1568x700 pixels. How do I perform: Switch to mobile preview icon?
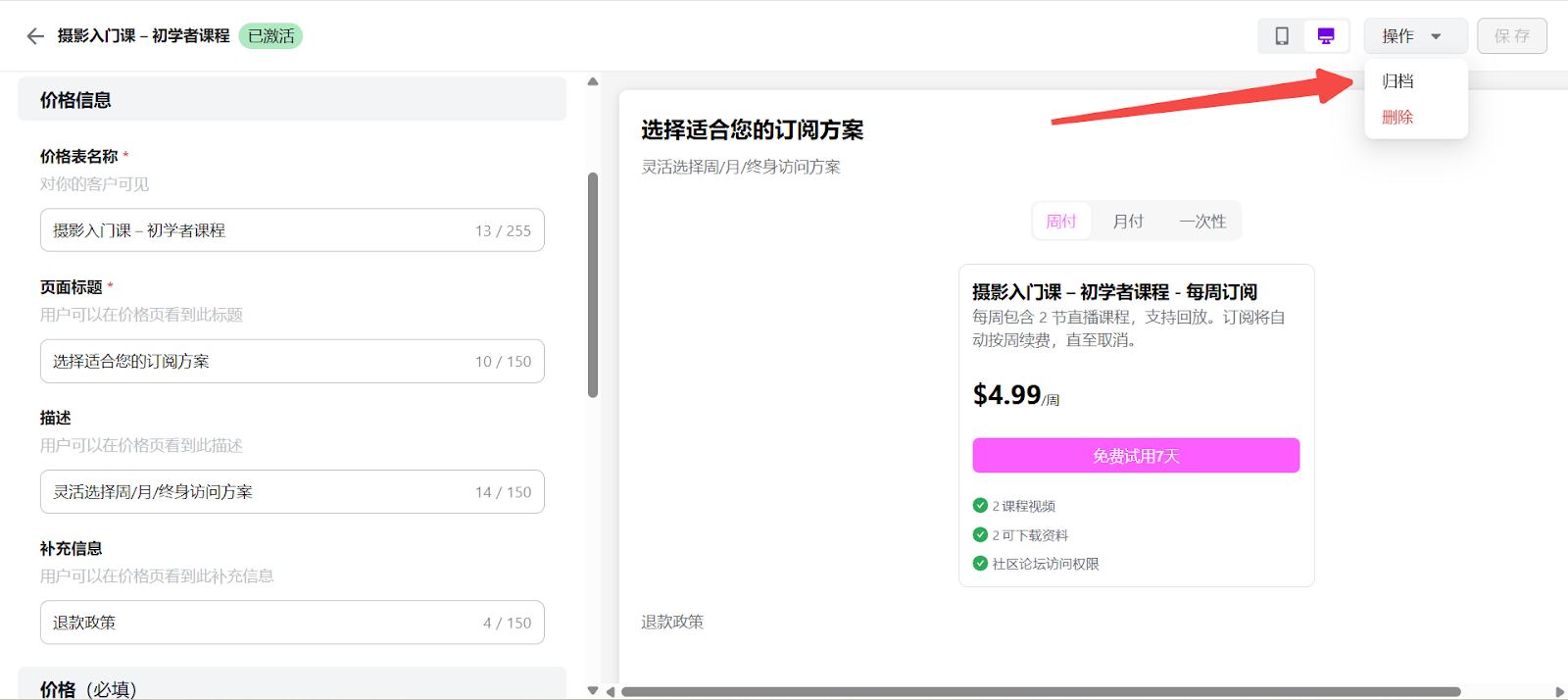pos(1281,36)
